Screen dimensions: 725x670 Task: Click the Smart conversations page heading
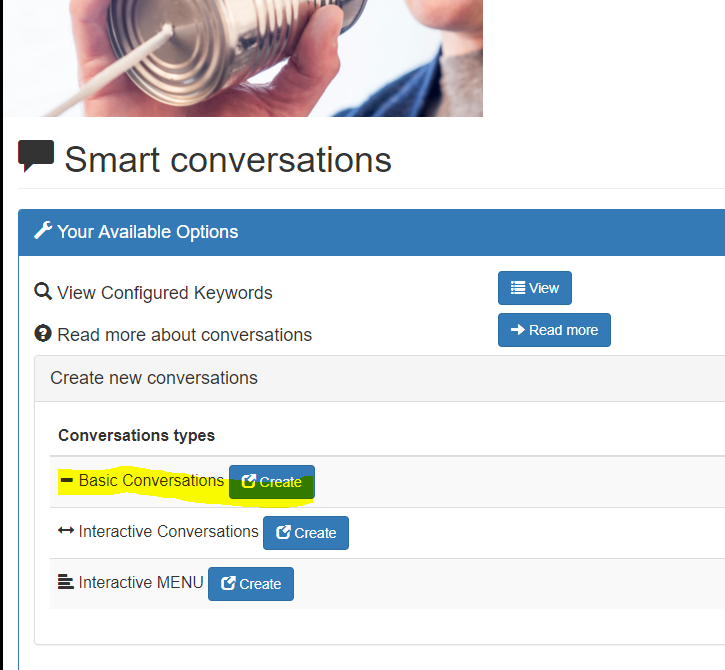[x=228, y=160]
